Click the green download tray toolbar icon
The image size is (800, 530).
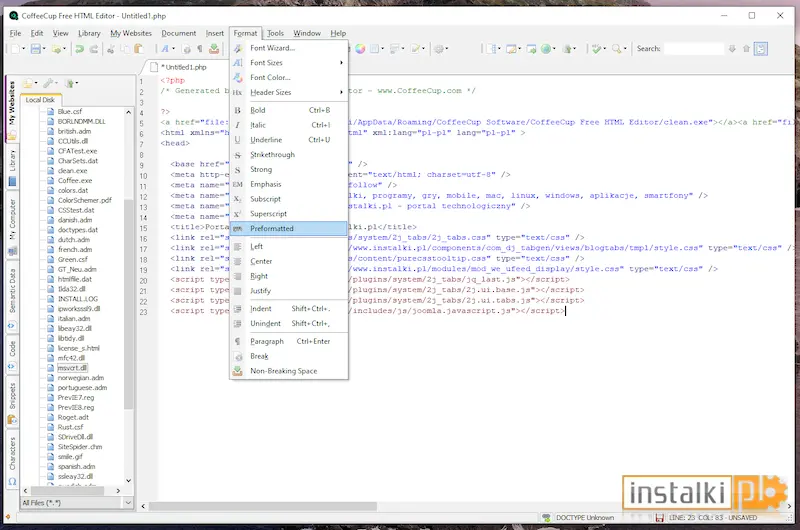pos(214,49)
